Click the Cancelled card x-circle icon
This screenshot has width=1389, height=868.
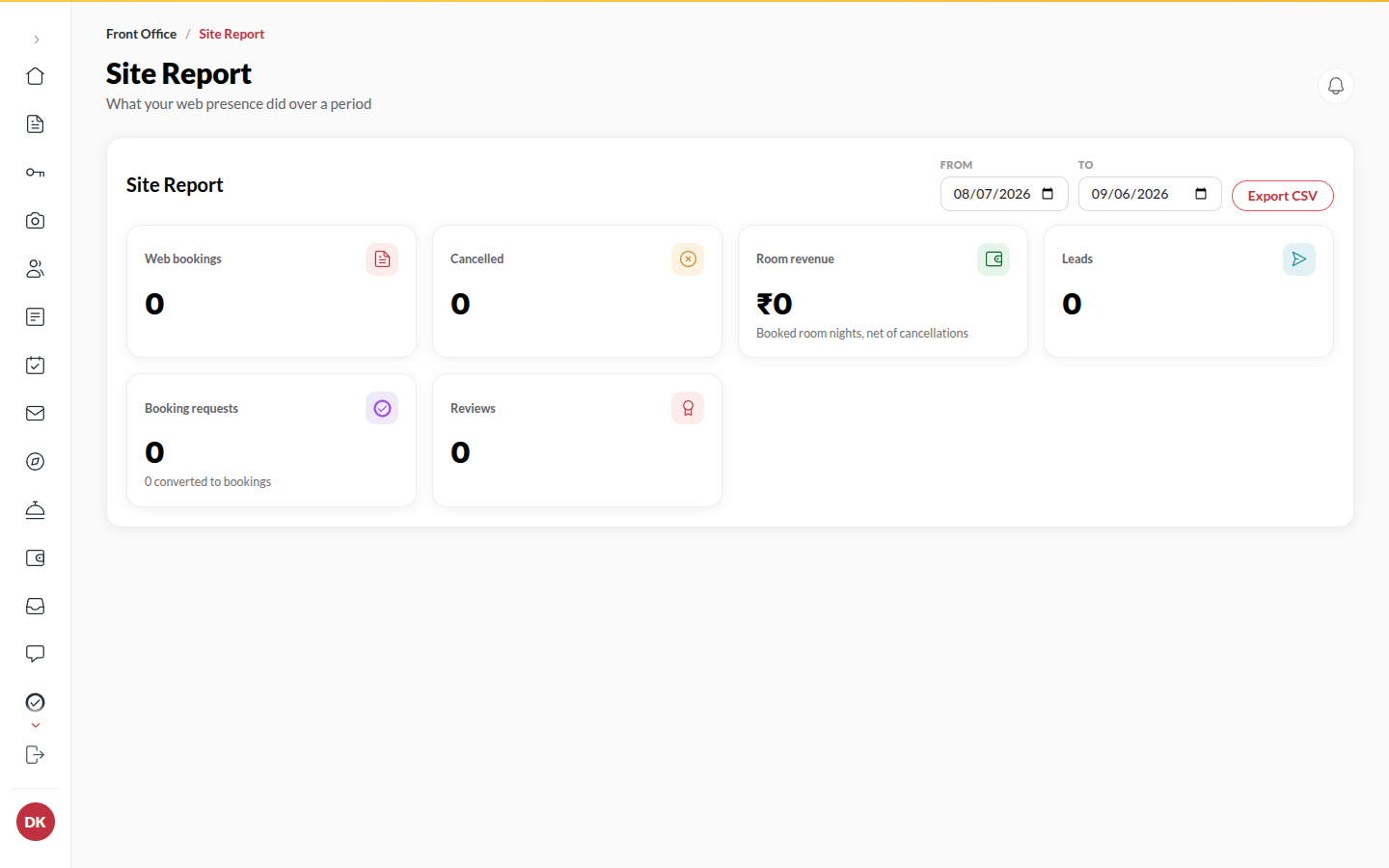click(688, 259)
